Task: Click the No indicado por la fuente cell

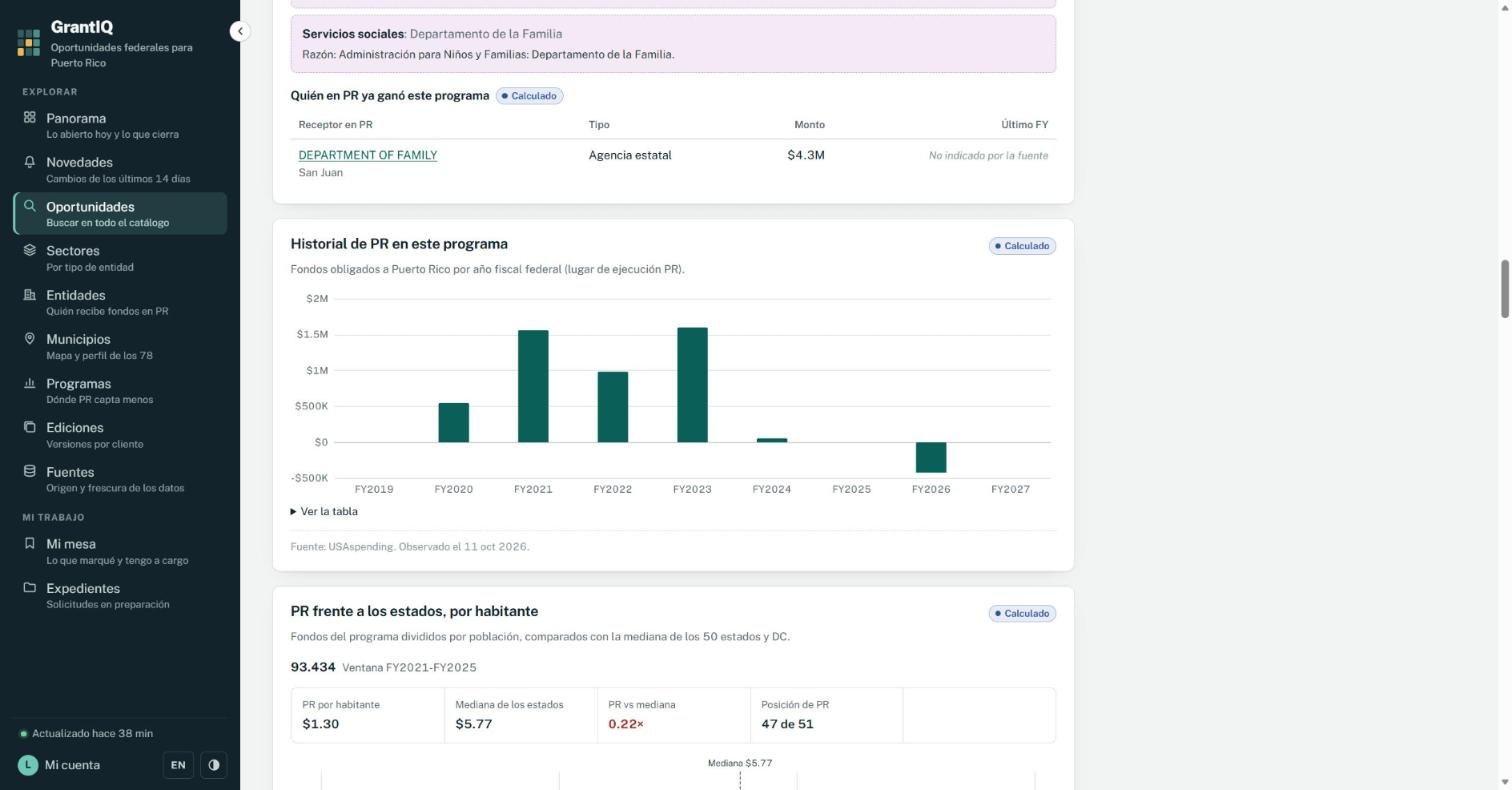Action: click(988, 155)
